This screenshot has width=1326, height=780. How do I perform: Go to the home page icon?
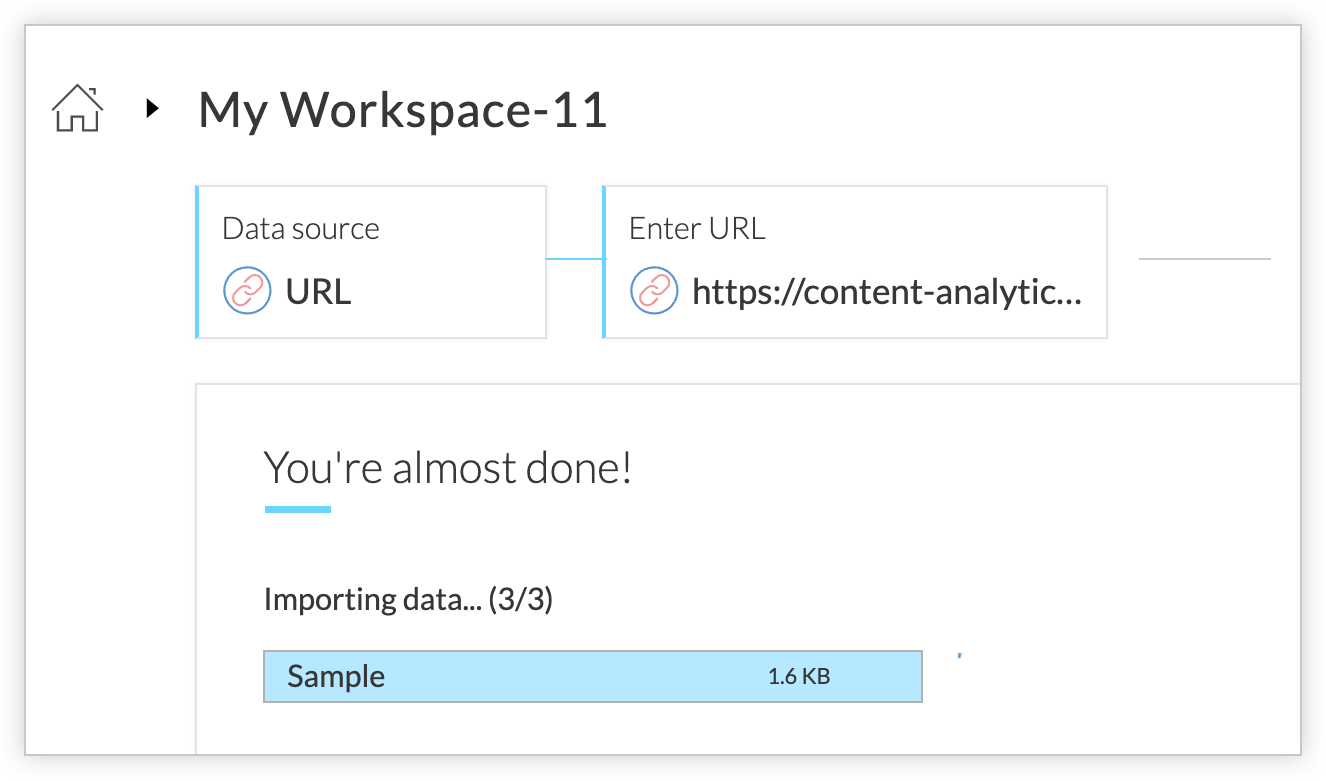coord(77,109)
